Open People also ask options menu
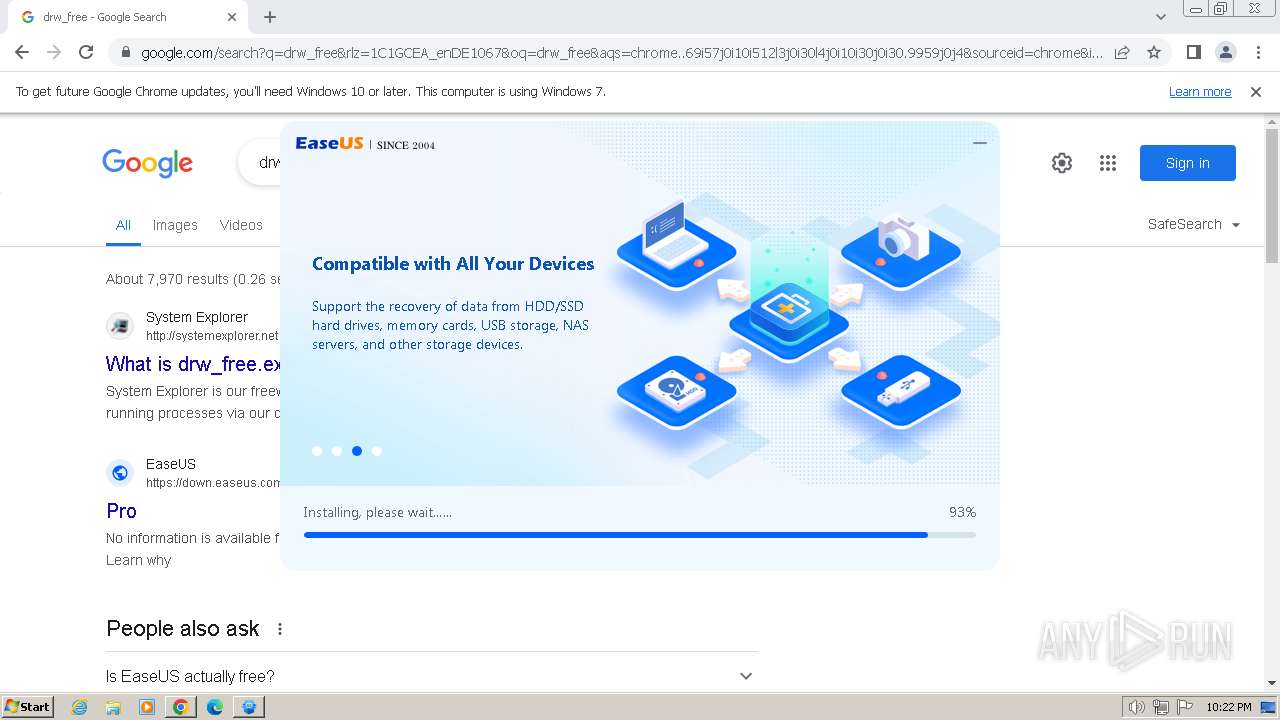This screenshot has width=1280, height=720. point(280,629)
